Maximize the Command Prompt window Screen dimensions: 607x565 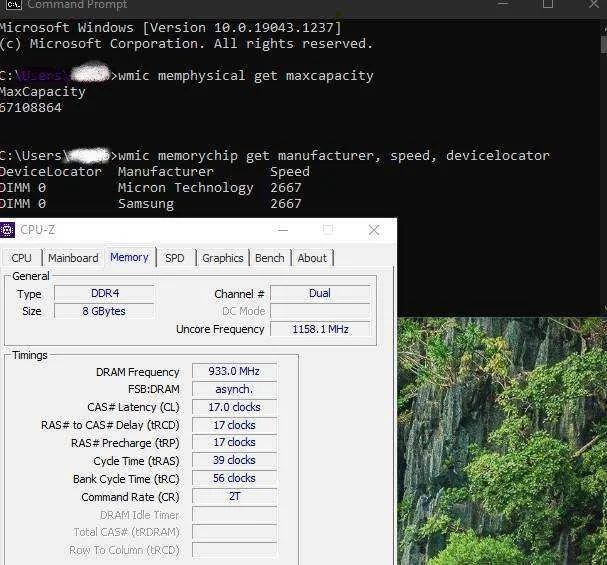548,4
